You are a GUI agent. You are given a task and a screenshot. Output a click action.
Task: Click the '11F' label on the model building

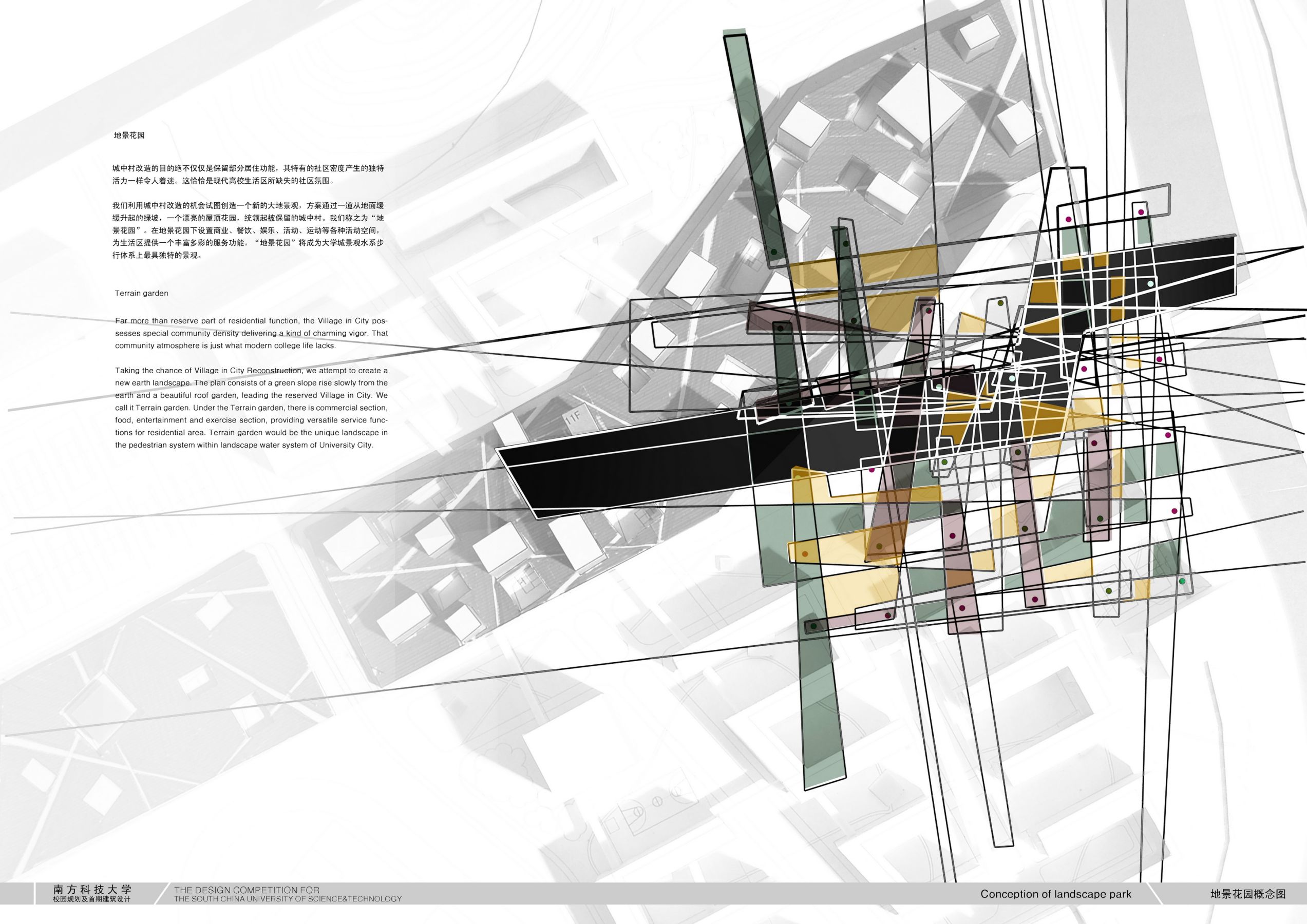point(573,418)
